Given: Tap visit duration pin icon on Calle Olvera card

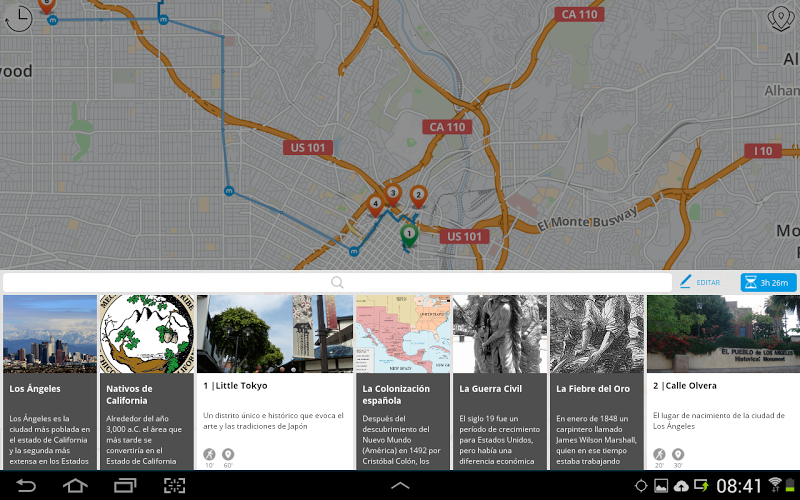Looking at the screenshot, I should tap(678, 454).
